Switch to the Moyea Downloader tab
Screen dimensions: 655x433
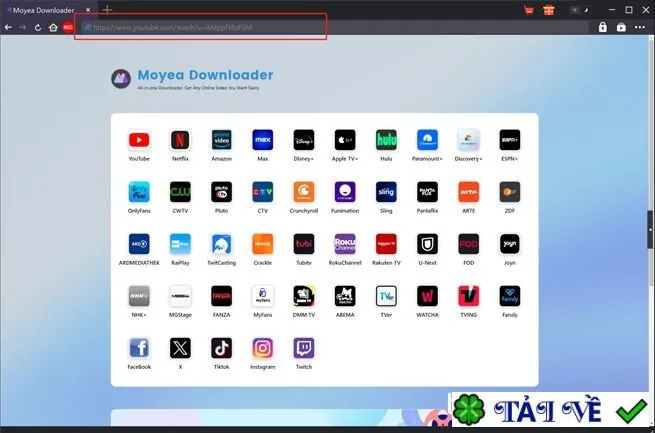pos(43,10)
